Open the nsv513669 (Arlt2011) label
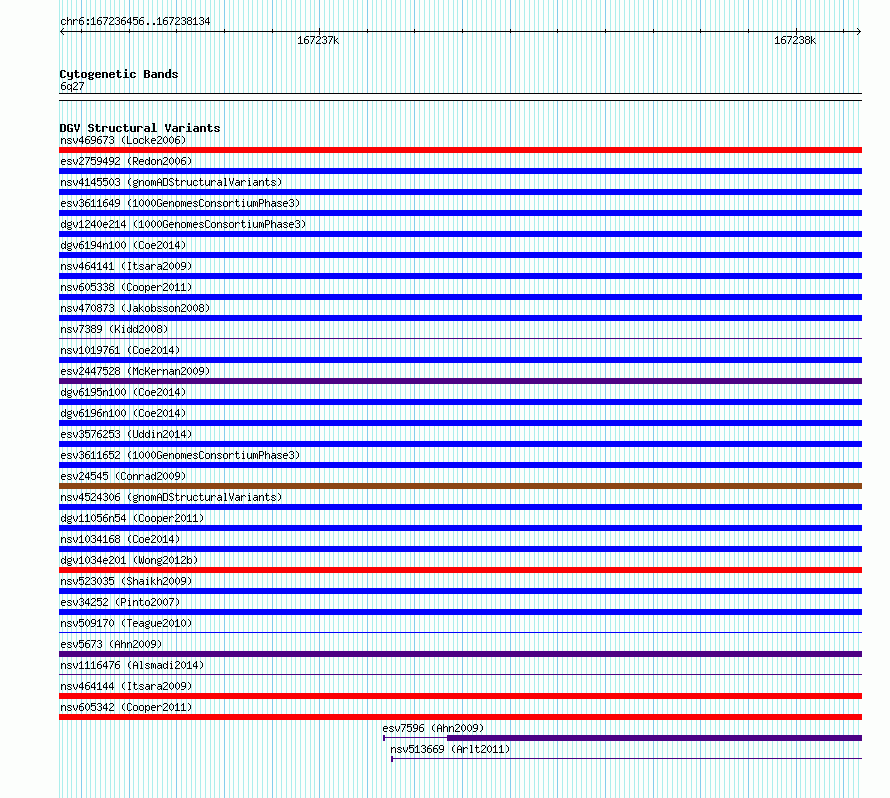The height and width of the screenshot is (798, 890). (x=450, y=749)
